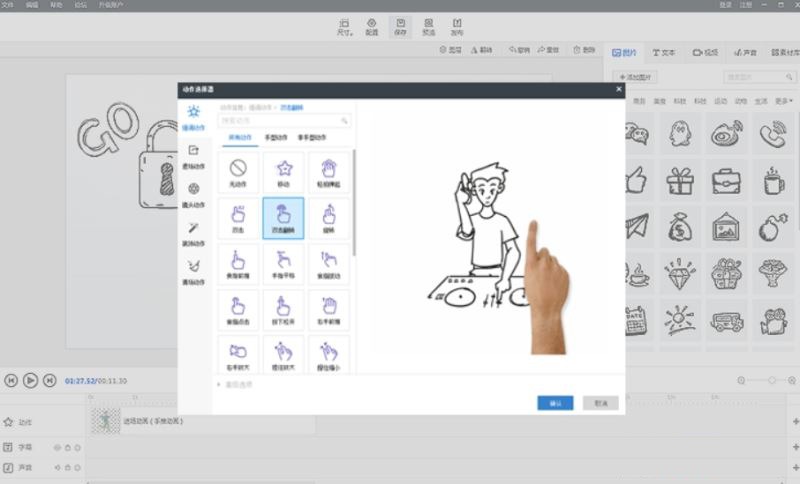Click the login link in title bar
Screen dimensions: 800x484
click(725, 5)
